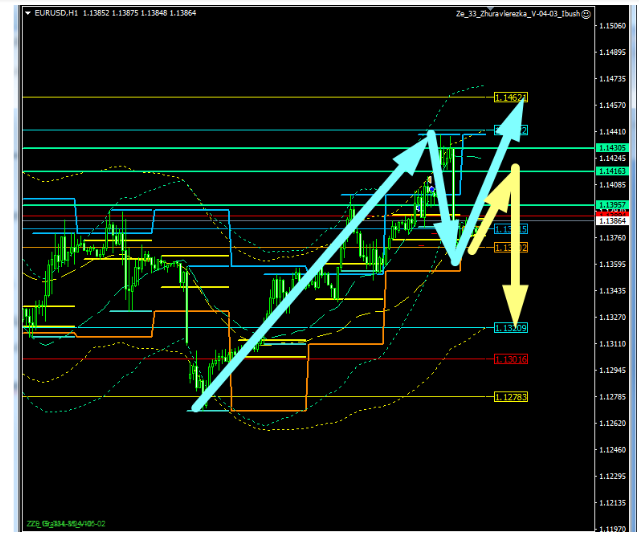Click the 1.12945 price scale value

pyautogui.click(x=613, y=370)
